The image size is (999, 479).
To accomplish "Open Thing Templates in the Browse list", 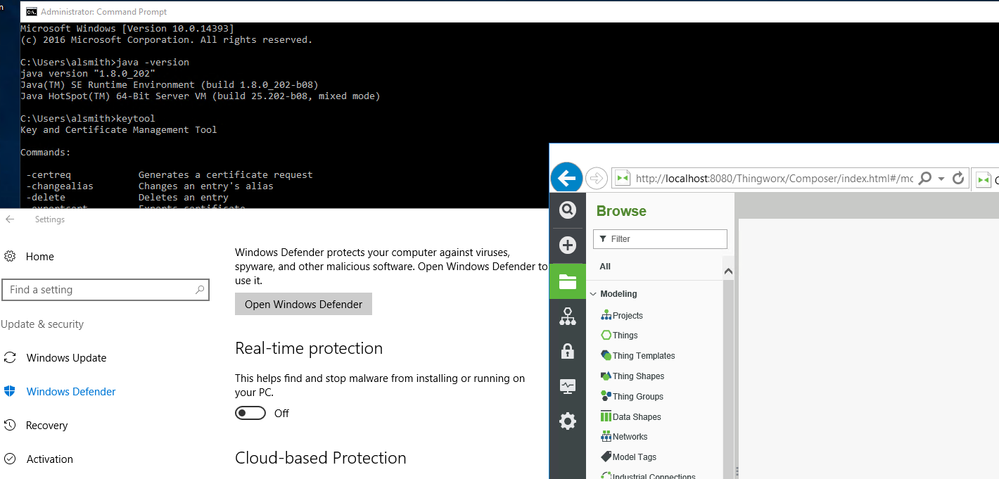I will pos(643,356).
